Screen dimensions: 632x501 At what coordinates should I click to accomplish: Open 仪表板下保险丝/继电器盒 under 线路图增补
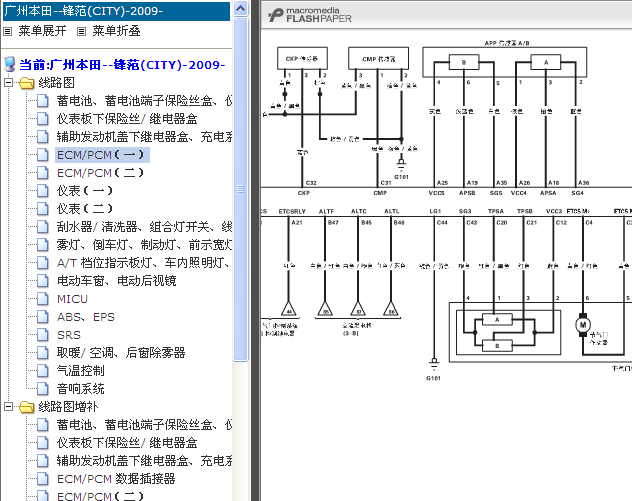(x=127, y=443)
